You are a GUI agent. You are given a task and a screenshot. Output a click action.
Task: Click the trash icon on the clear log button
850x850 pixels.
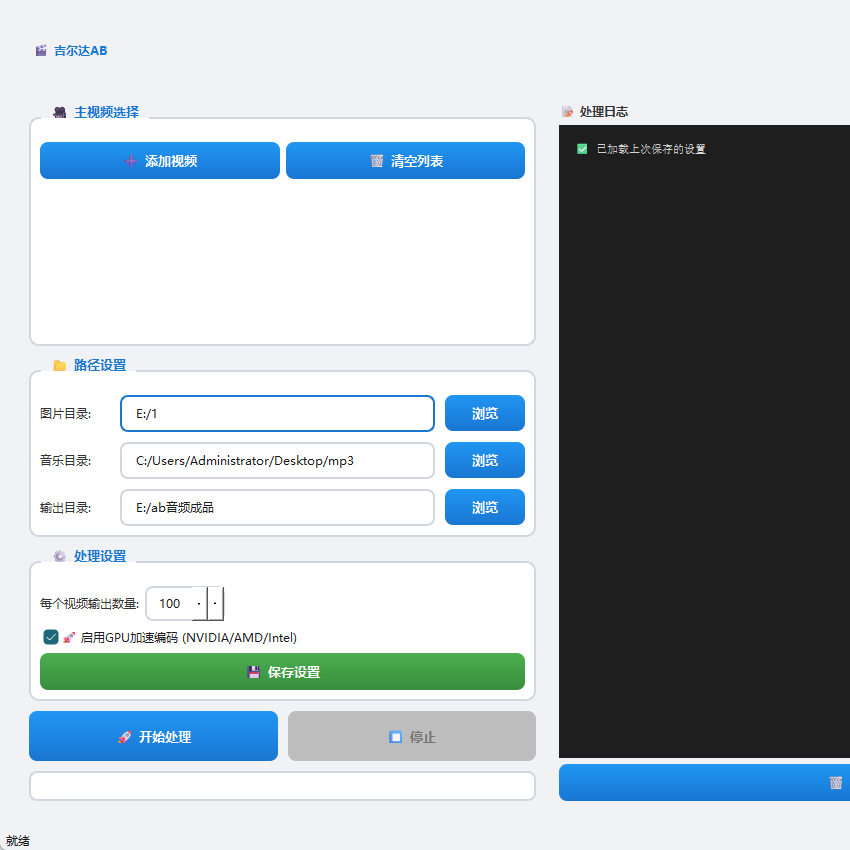836,783
